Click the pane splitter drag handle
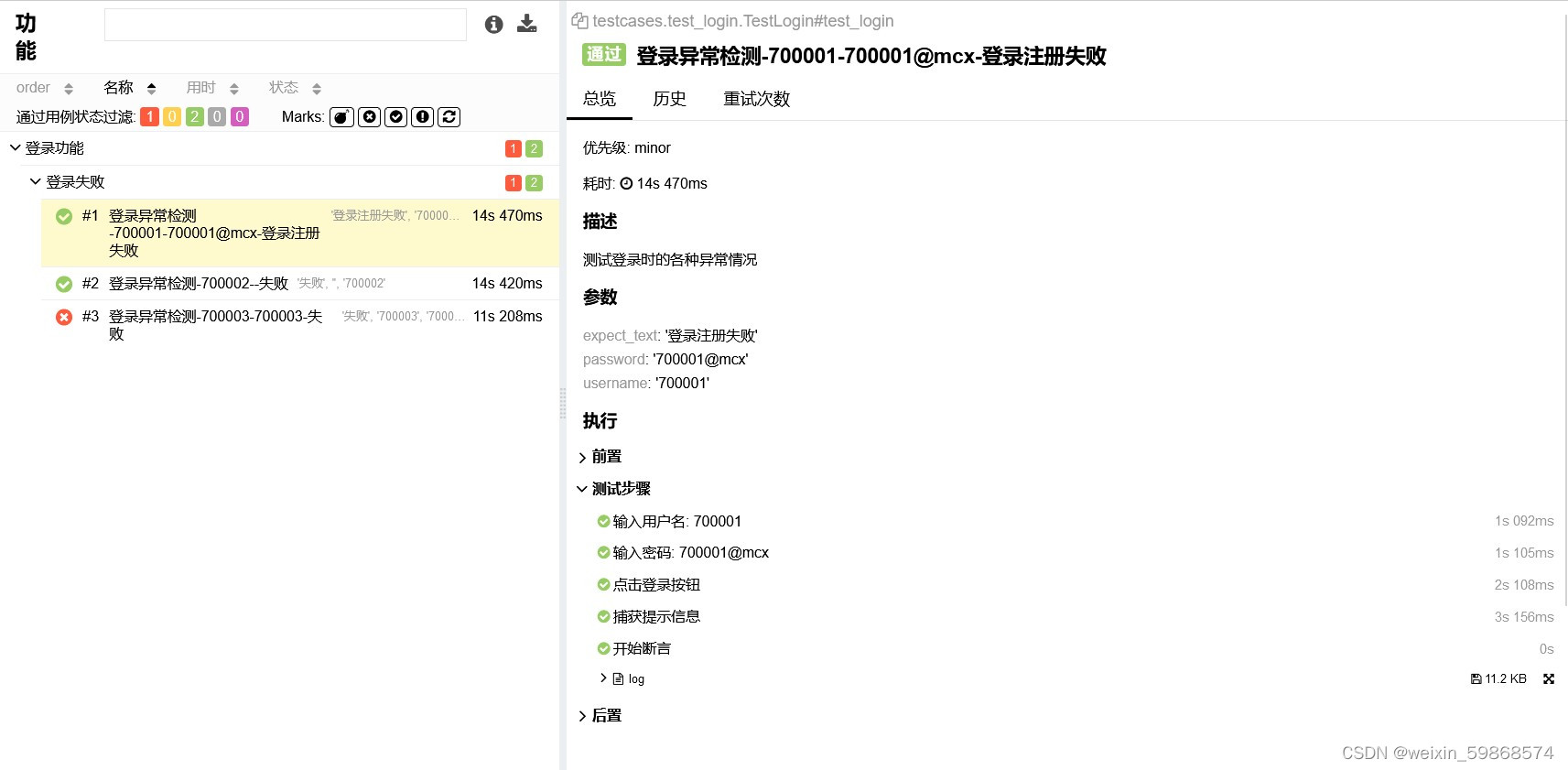Screen dimensions: 1568x770 (x=563, y=404)
